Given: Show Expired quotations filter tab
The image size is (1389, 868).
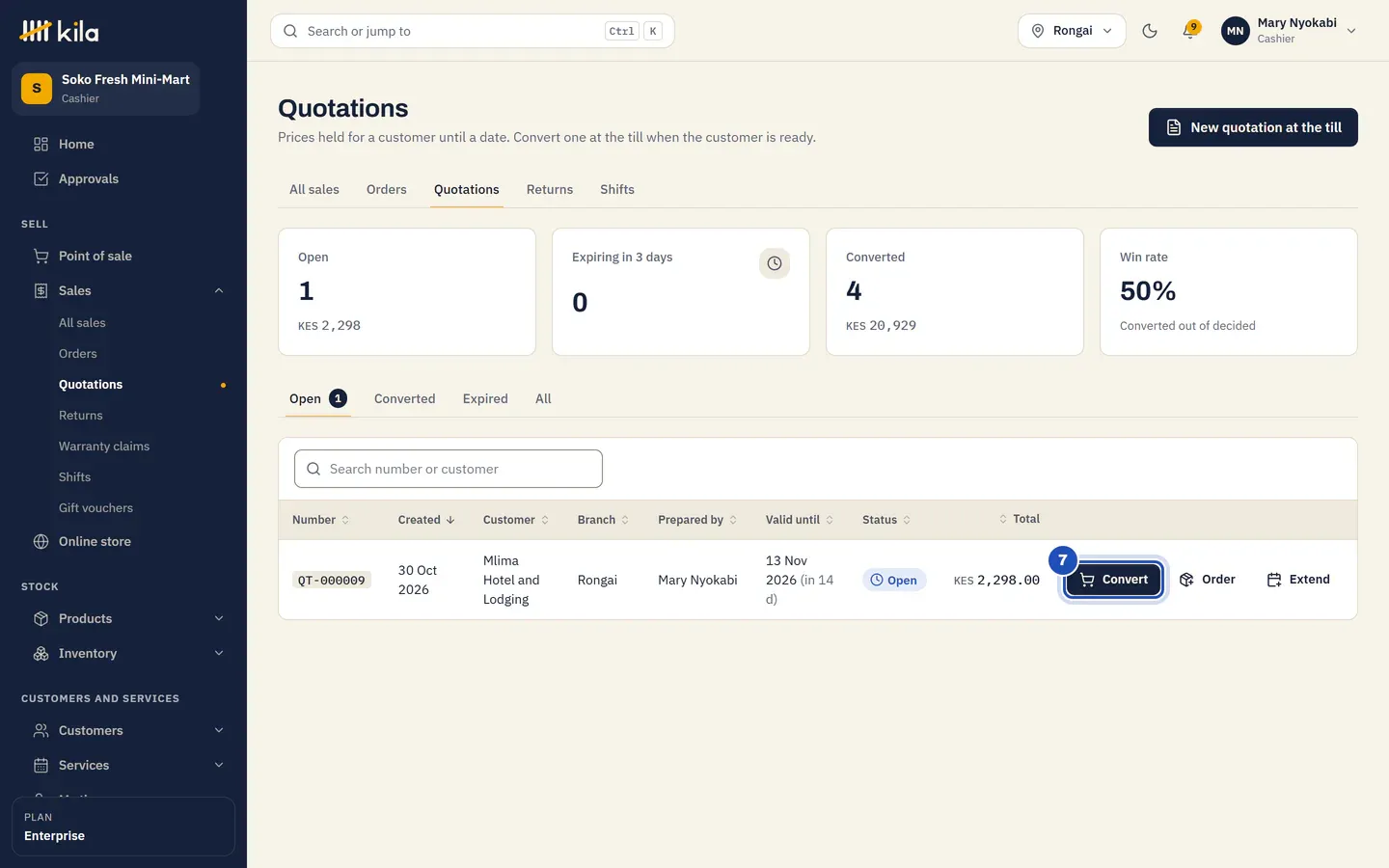Looking at the screenshot, I should [x=485, y=398].
